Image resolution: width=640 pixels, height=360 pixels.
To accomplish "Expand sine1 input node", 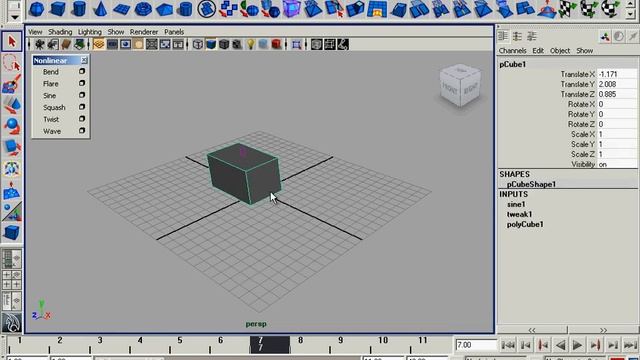I will click(x=516, y=204).
